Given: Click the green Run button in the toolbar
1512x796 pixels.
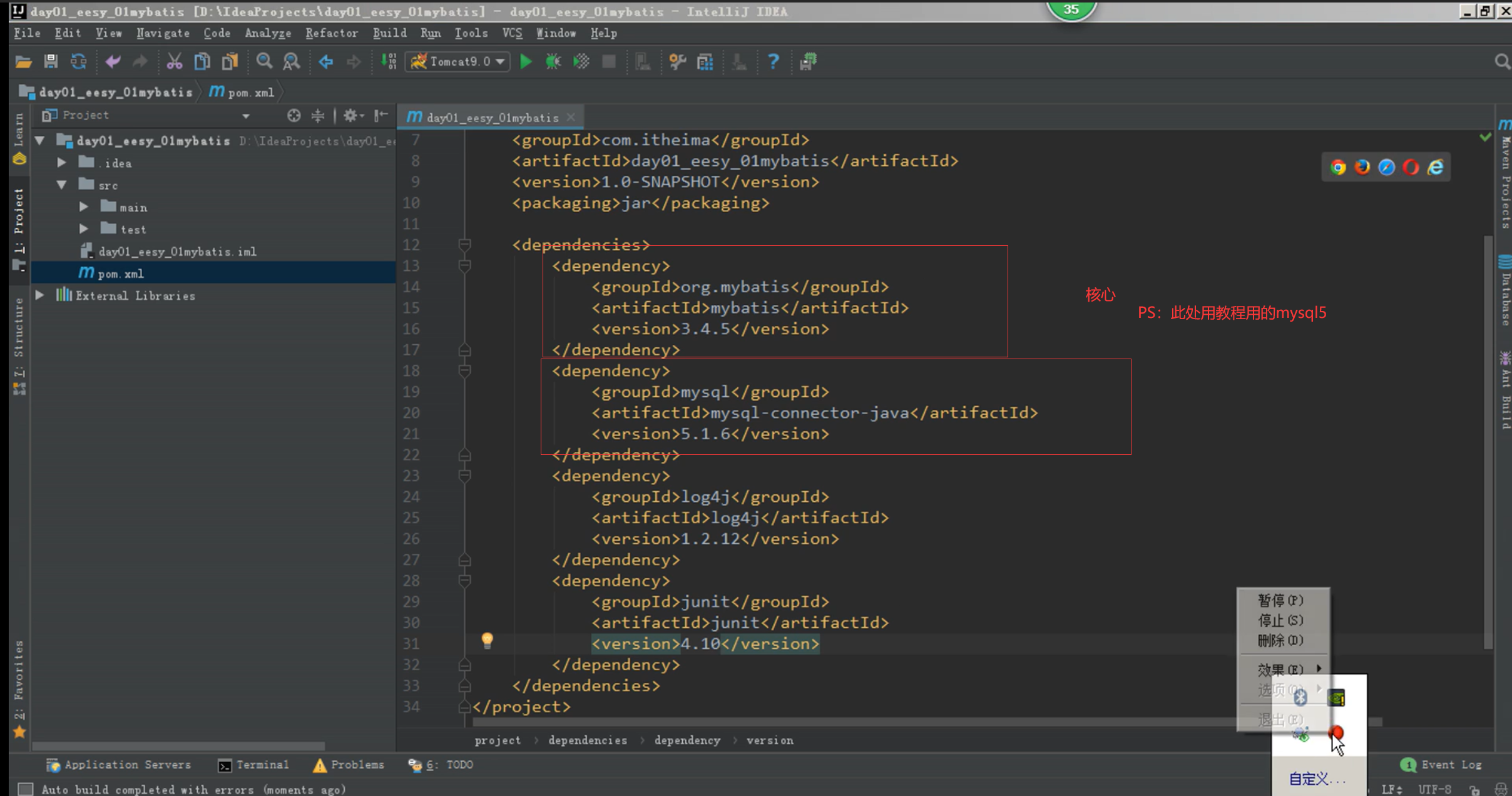Looking at the screenshot, I should [526, 61].
